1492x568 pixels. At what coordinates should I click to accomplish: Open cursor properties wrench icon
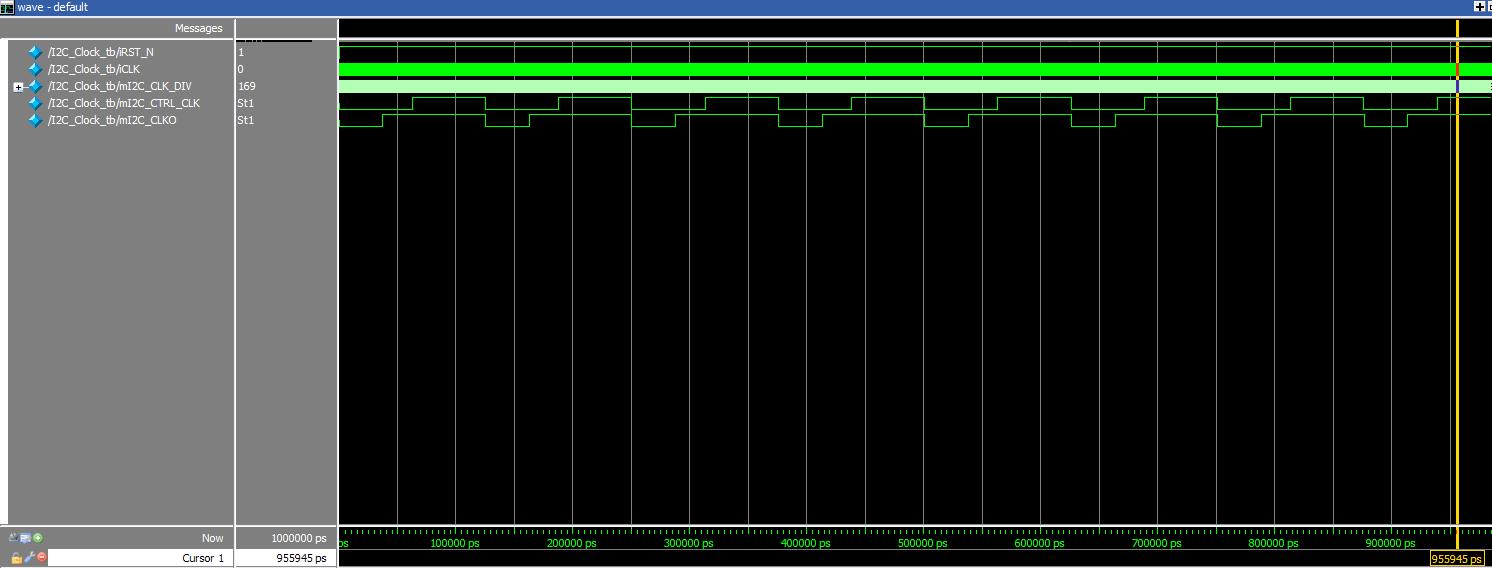30,557
